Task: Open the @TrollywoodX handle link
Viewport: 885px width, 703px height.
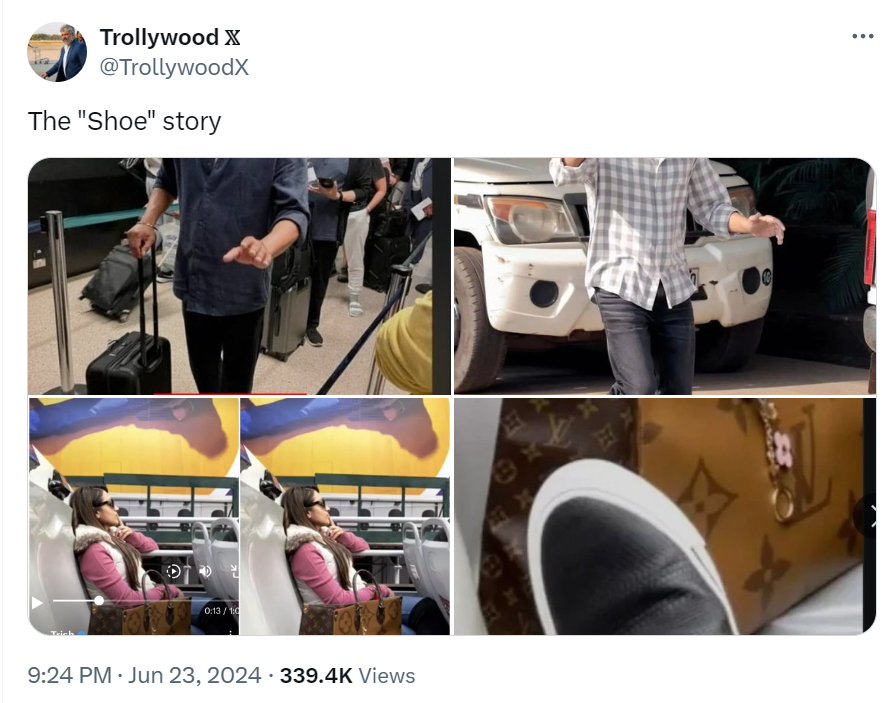Action: [174, 67]
